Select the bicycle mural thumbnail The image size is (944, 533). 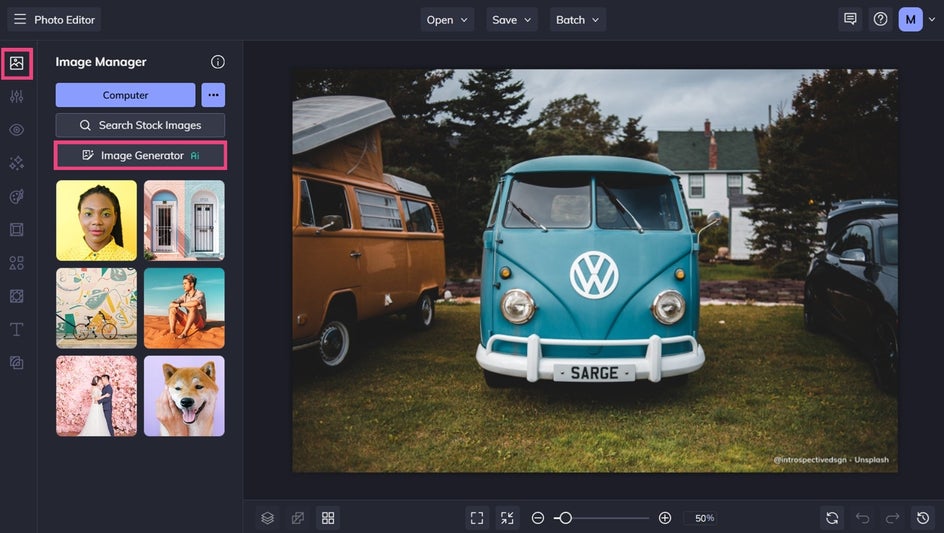click(96, 308)
